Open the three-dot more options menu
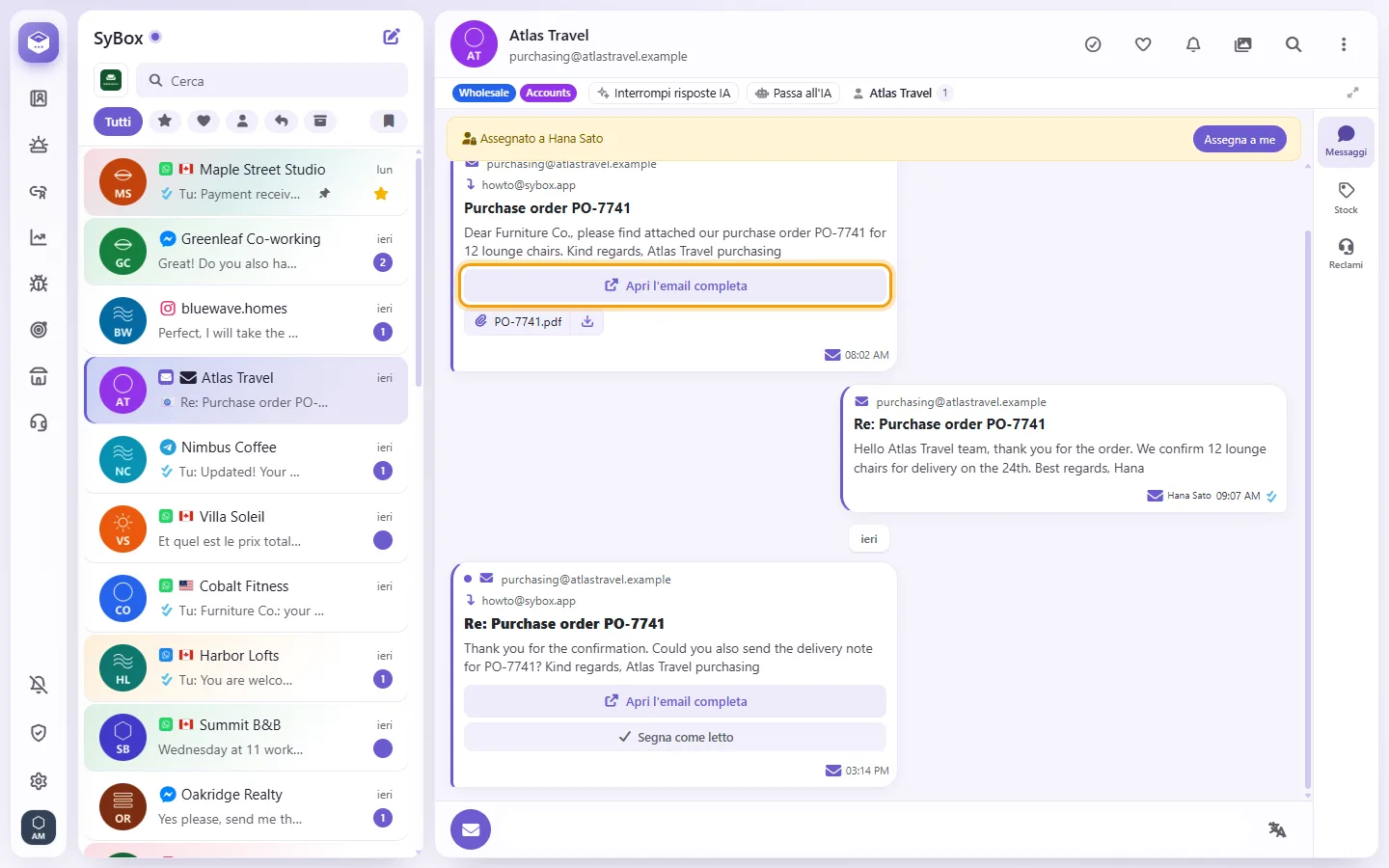Viewport: 1389px width, 868px height. tap(1344, 44)
